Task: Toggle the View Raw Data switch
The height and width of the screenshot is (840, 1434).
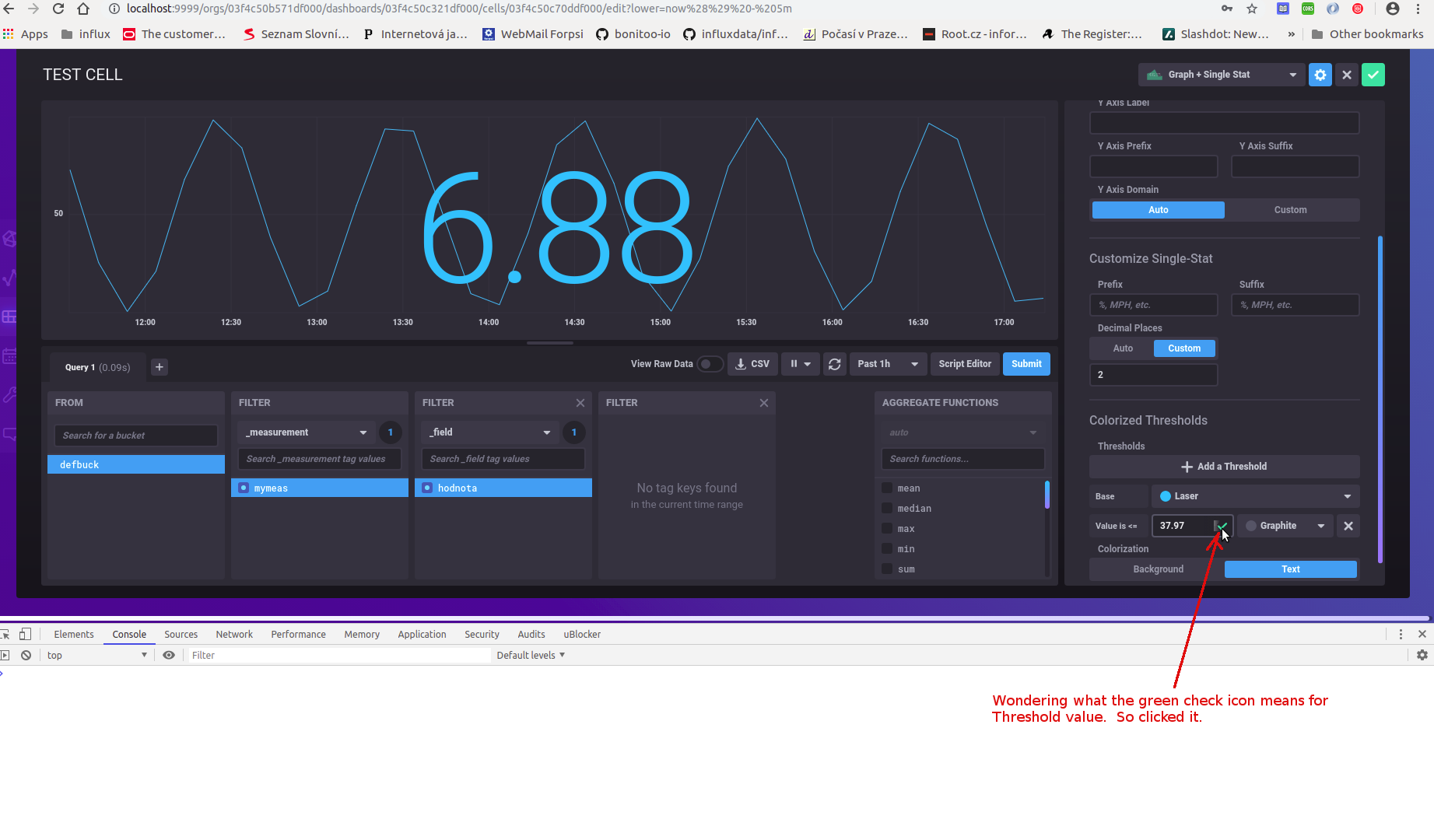Action: coord(710,363)
